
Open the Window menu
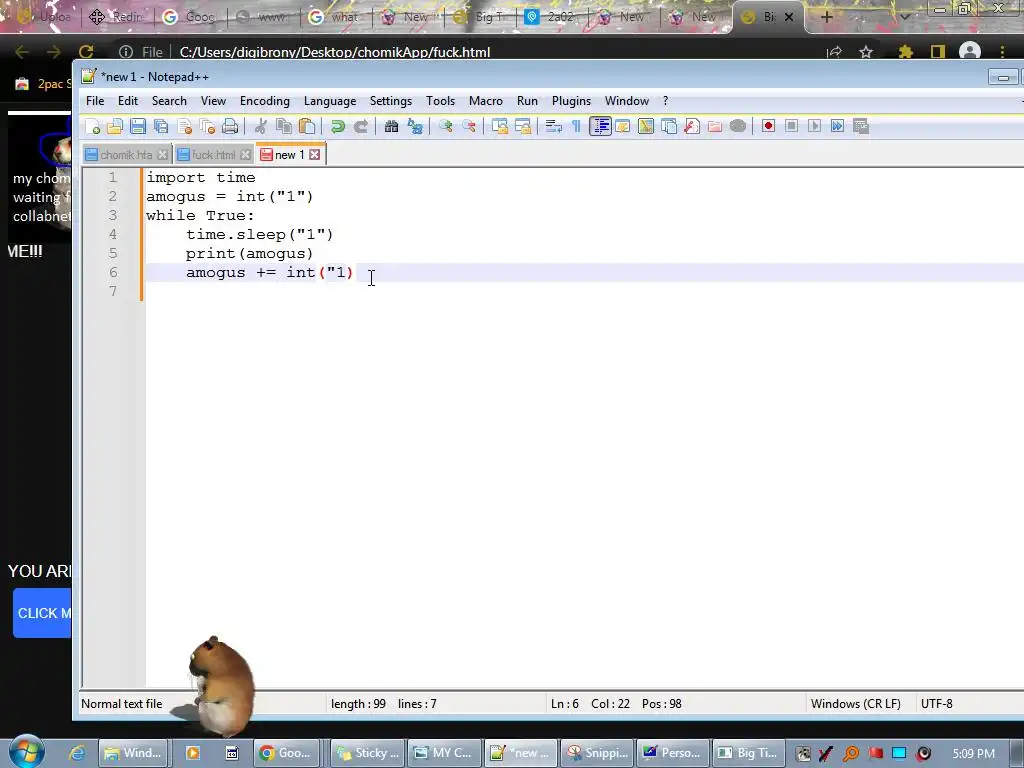(x=627, y=101)
